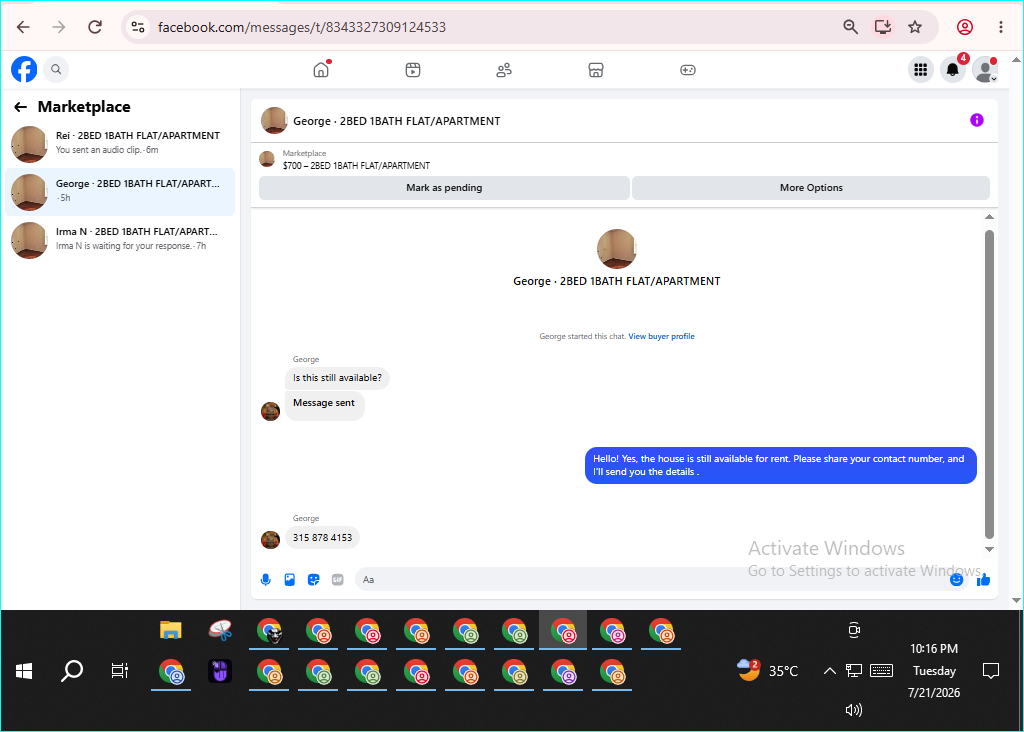Open Rei's apartment conversation
The image size is (1024, 732).
[x=120, y=144]
